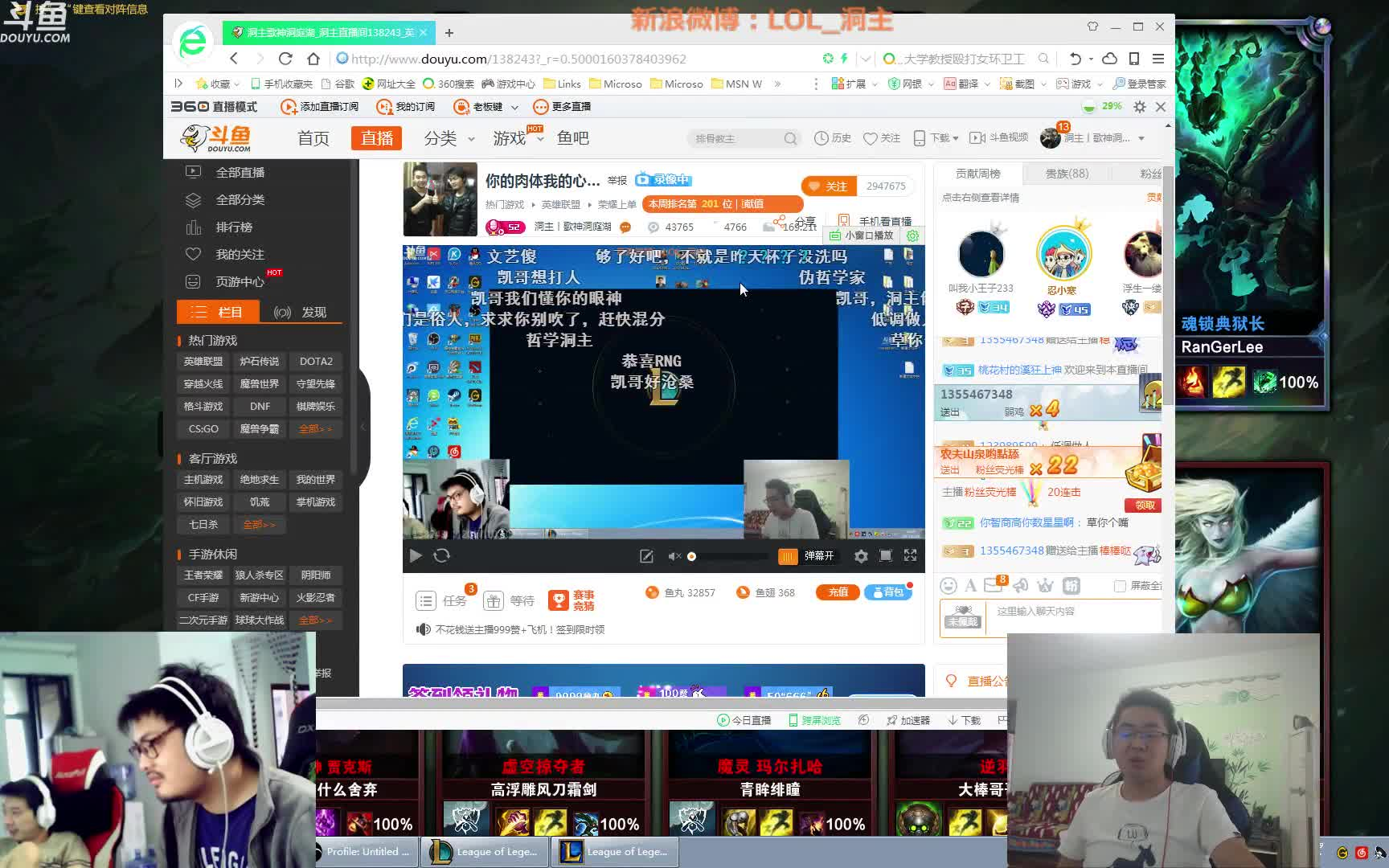This screenshot has height=868, width=1389.
Task: Switch sidebar to the 发现 tab
Action: click(x=301, y=312)
